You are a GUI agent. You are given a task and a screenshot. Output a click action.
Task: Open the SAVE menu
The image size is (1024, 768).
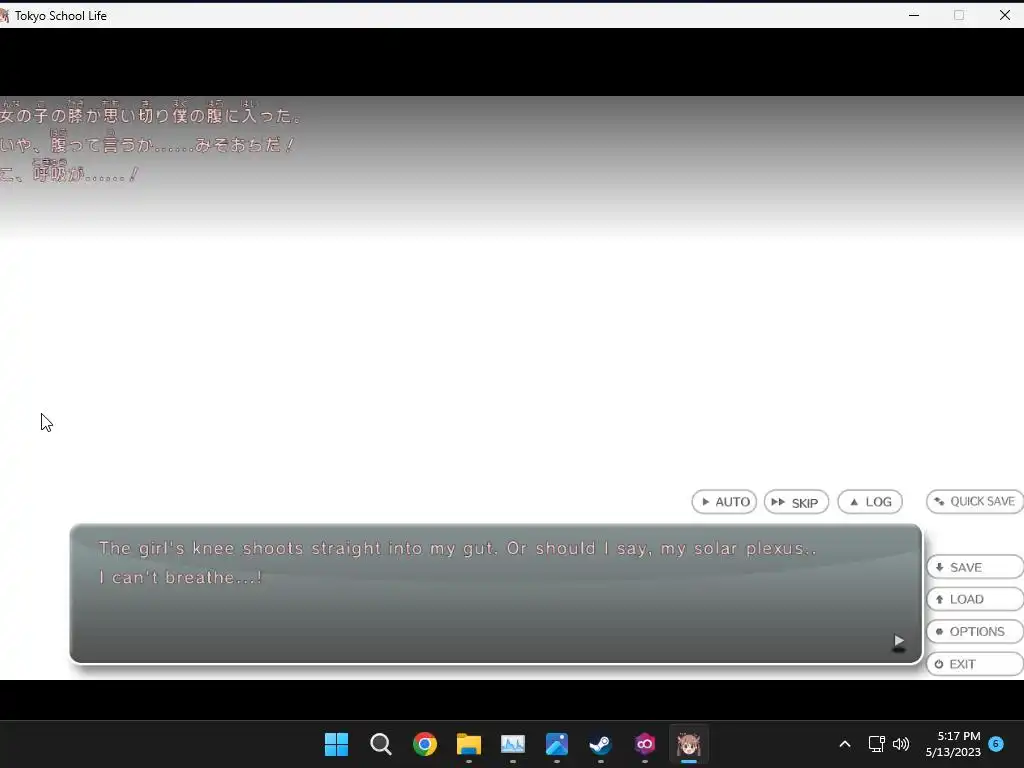click(974, 567)
